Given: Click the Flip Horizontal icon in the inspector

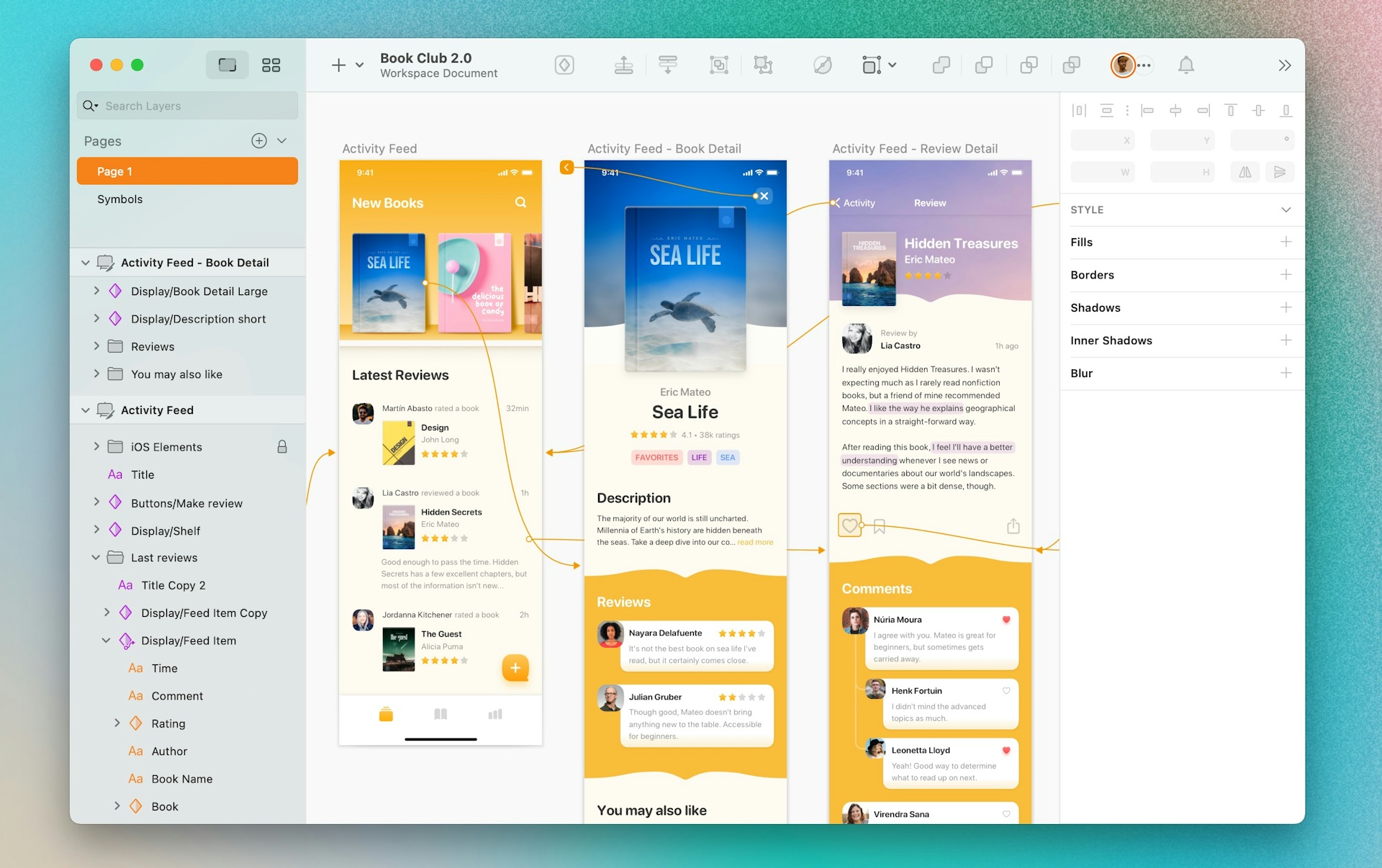Looking at the screenshot, I should click(x=1246, y=172).
